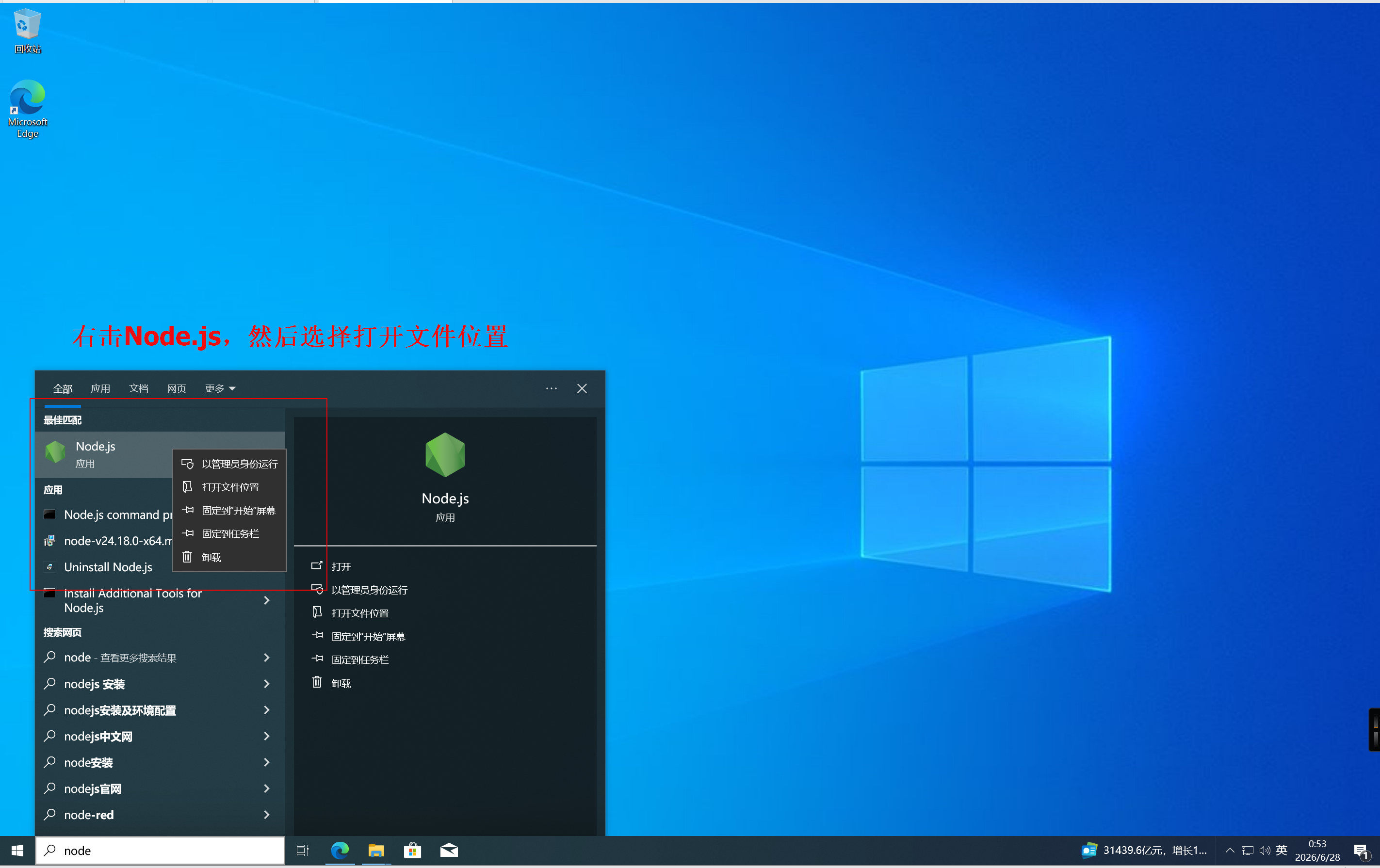Viewport: 1380px width, 868px height.
Task: Open the three-dot options menu in search panel
Action: click(552, 388)
